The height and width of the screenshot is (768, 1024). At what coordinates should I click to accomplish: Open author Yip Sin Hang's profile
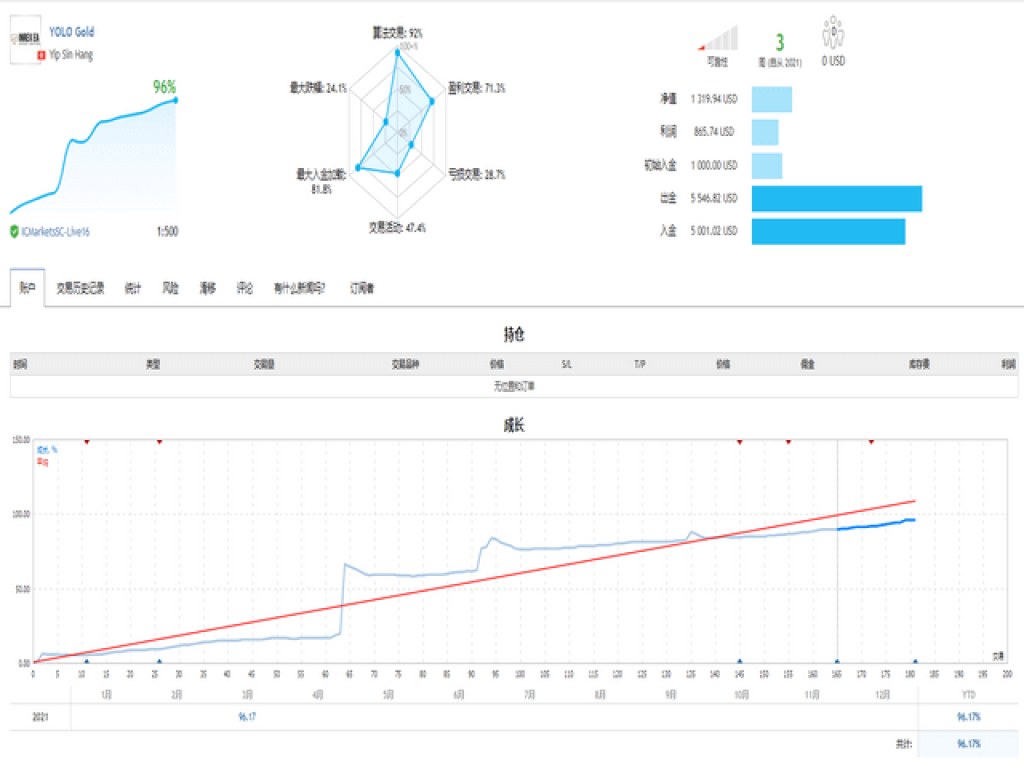click(x=71, y=55)
